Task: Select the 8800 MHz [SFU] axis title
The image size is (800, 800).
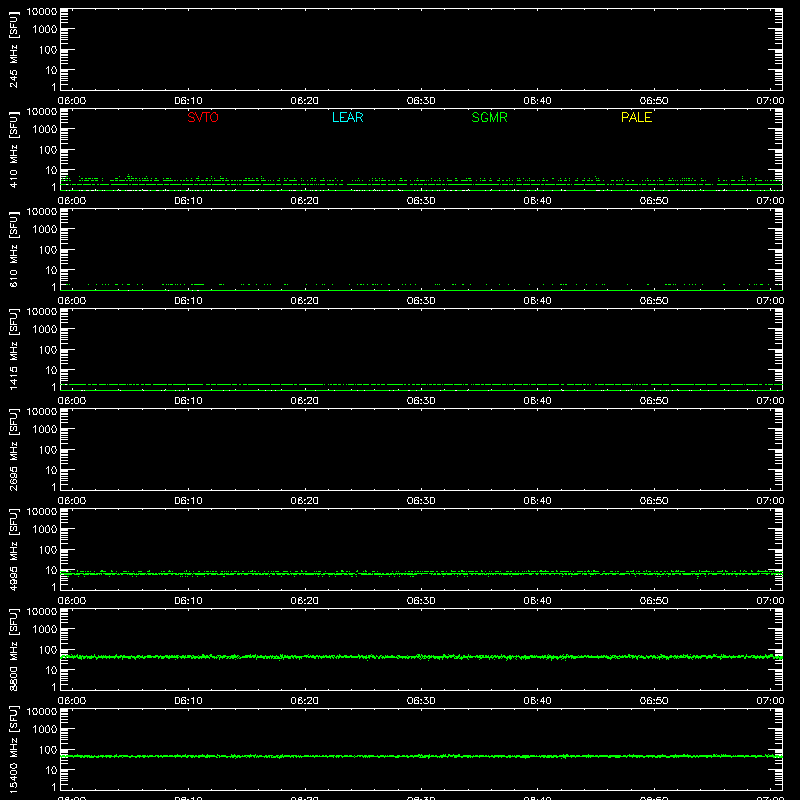Action: coord(13,649)
